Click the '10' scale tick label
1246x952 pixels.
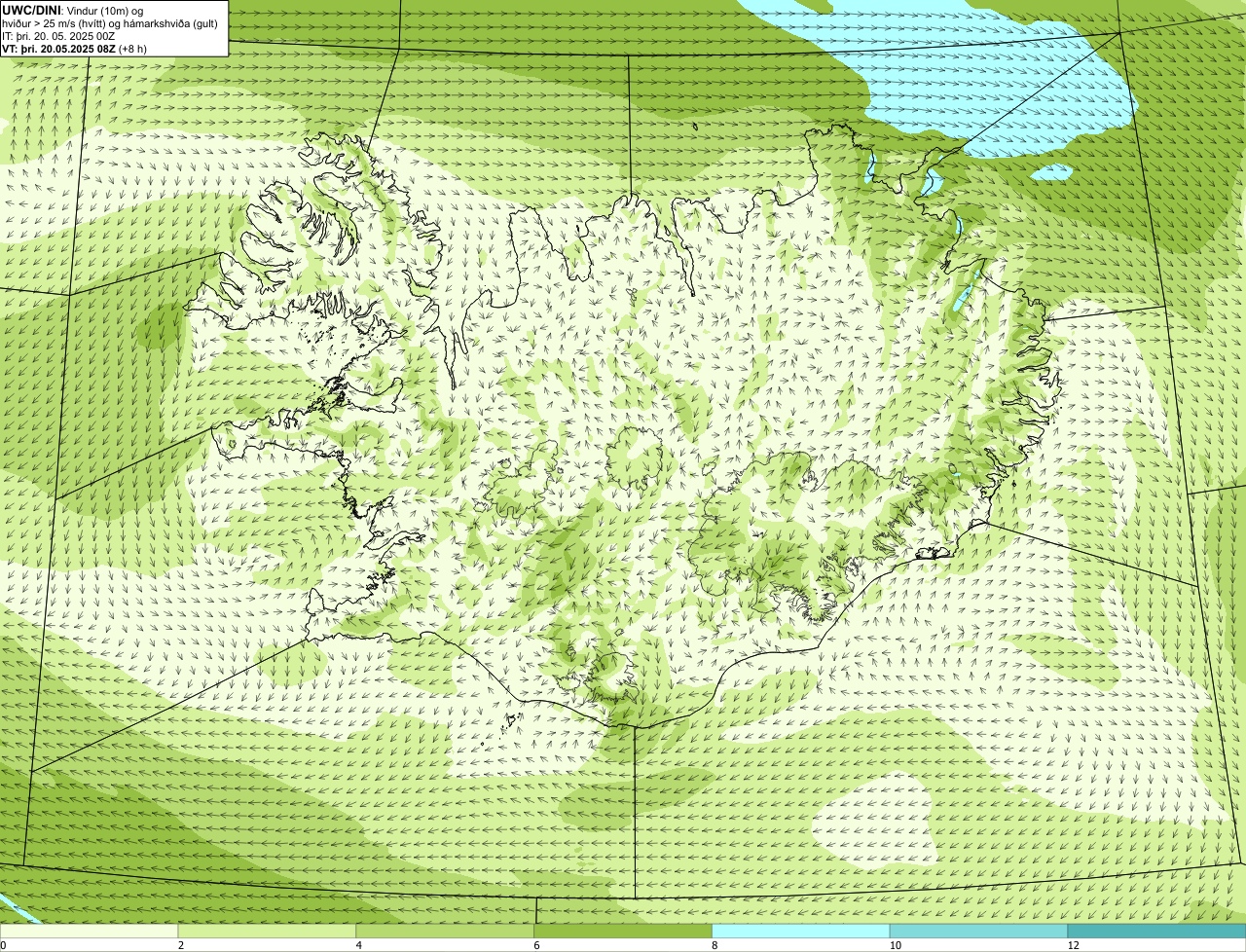pos(894,945)
